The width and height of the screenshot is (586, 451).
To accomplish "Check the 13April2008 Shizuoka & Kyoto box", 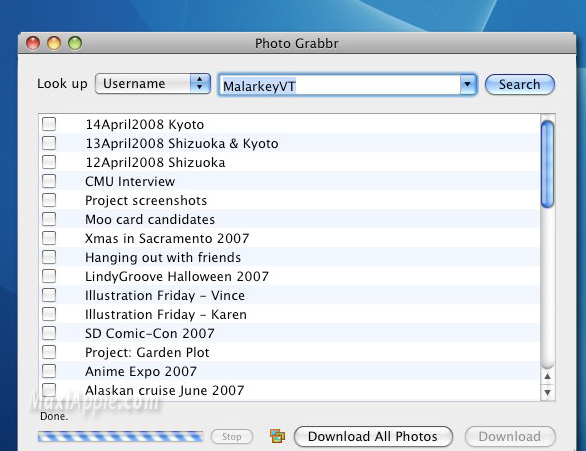I will 49,143.
